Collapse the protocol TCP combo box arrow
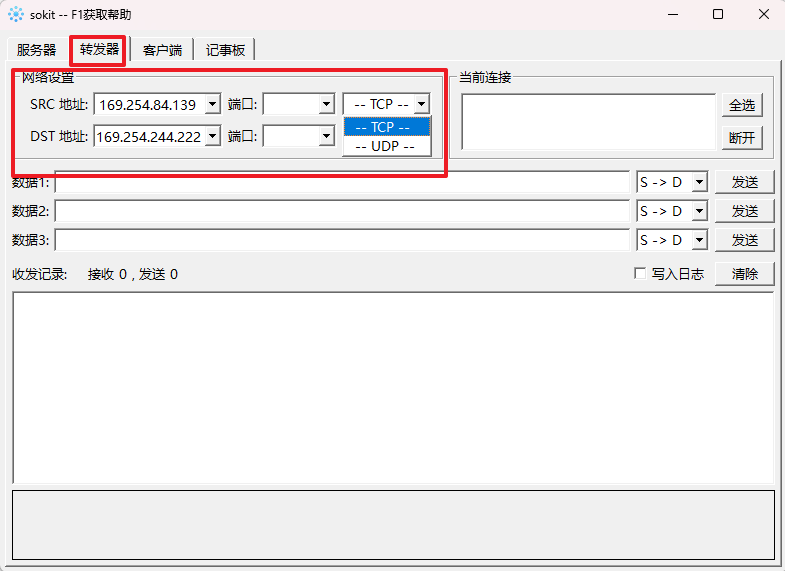Viewport: 785px width, 571px height. (x=422, y=104)
